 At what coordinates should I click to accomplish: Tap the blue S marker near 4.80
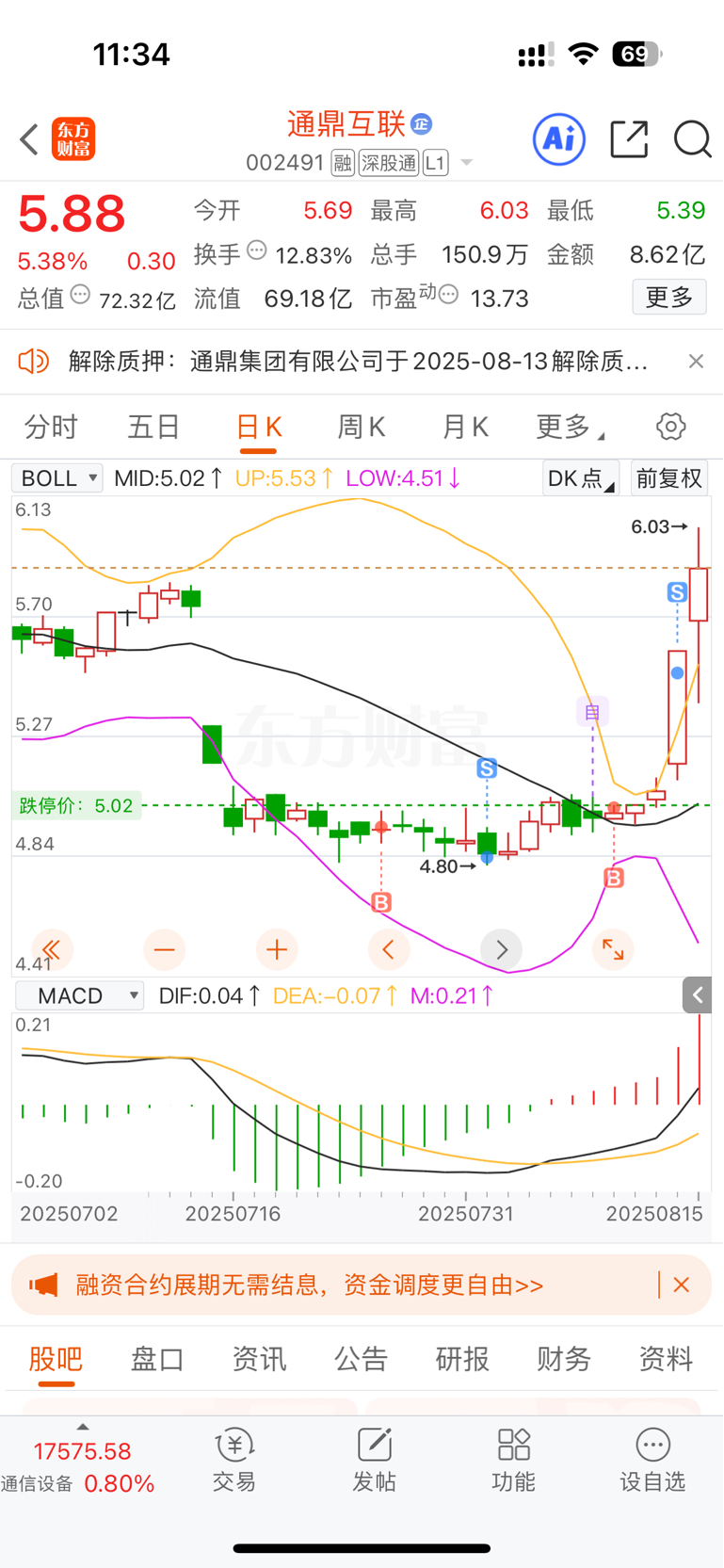tap(487, 768)
